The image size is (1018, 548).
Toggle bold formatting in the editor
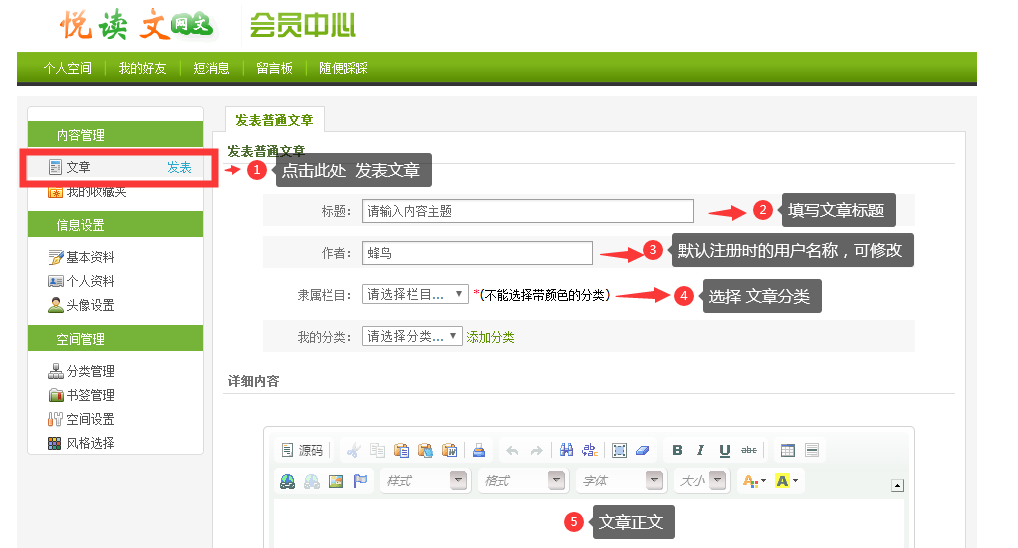(677, 451)
